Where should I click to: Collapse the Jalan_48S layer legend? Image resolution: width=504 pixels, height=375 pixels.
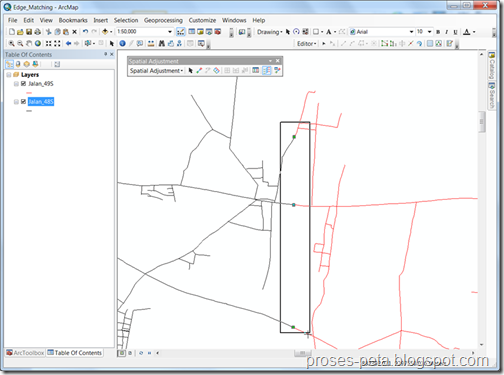point(16,102)
